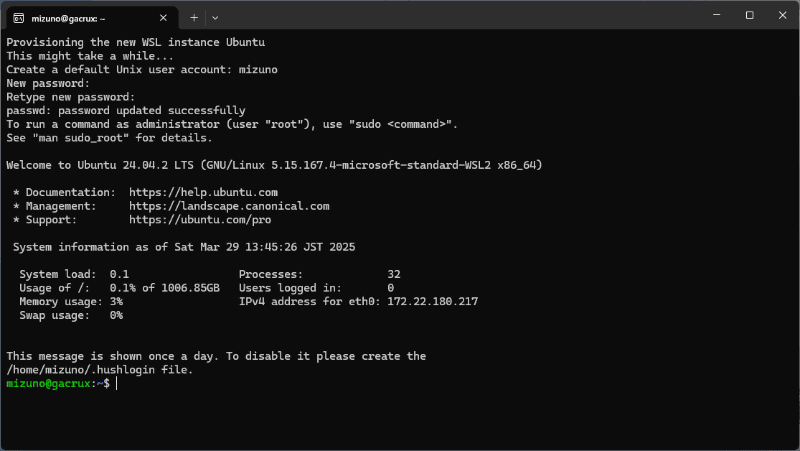This screenshot has width=800, height=451.
Task: Click the Memory usage 3% value
Action: 116,302
